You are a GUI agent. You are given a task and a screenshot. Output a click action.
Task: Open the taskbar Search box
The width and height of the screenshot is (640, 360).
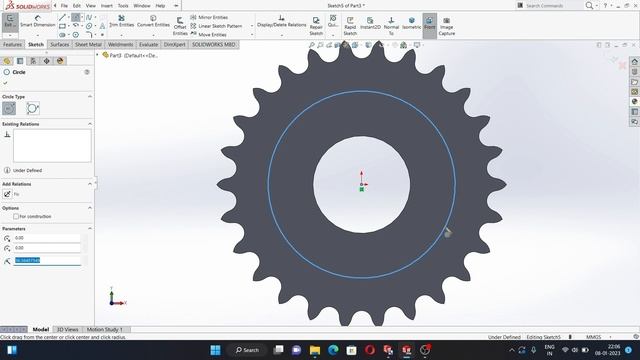pyautogui.click(x=247, y=350)
